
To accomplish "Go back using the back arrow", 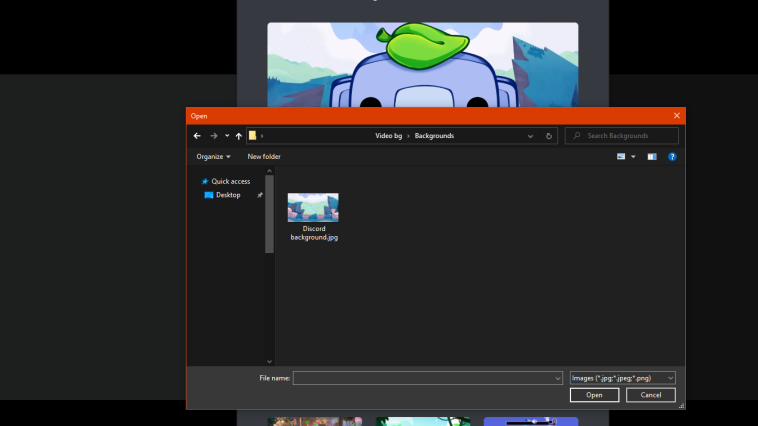I will (197, 136).
